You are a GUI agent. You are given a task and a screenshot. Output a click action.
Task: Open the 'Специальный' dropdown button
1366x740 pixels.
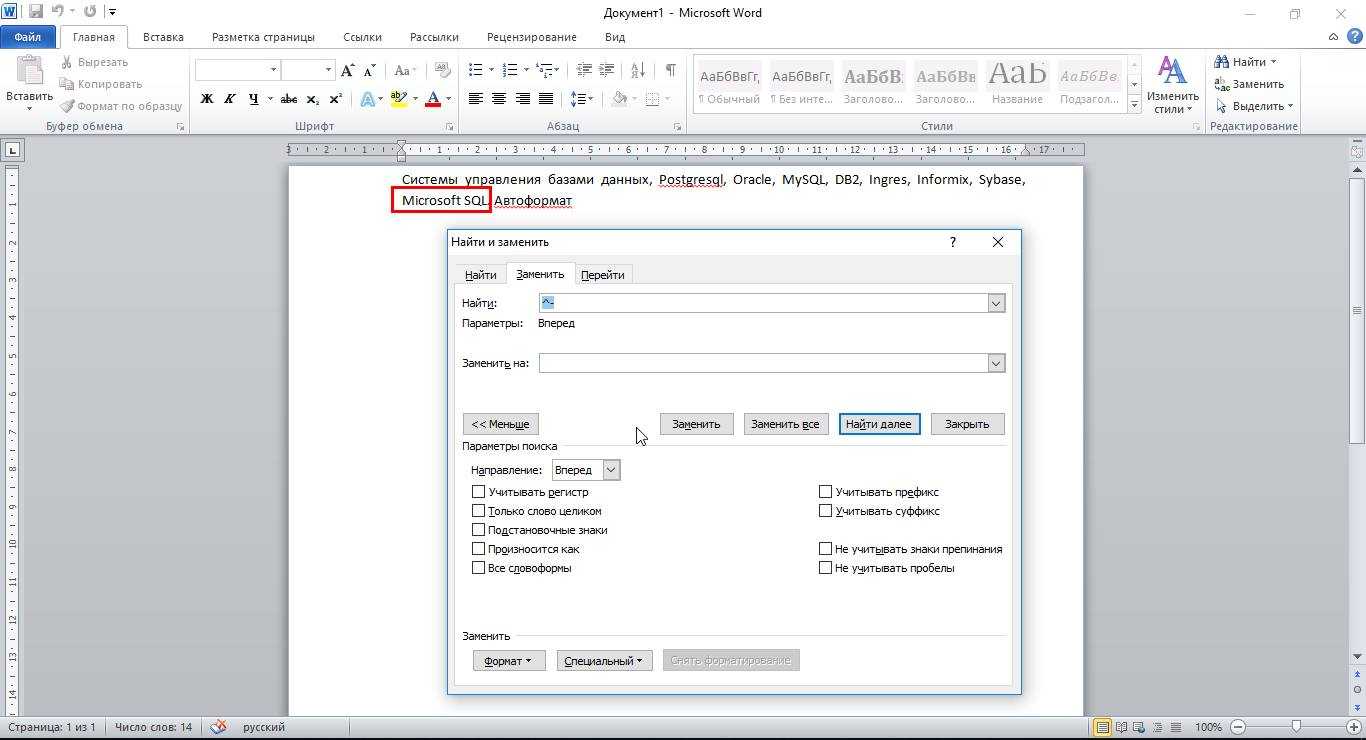point(604,661)
